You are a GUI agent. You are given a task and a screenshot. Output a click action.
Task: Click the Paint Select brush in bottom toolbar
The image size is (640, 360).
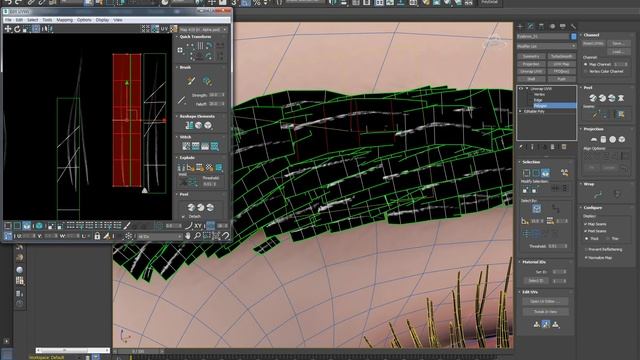pos(127,226)
